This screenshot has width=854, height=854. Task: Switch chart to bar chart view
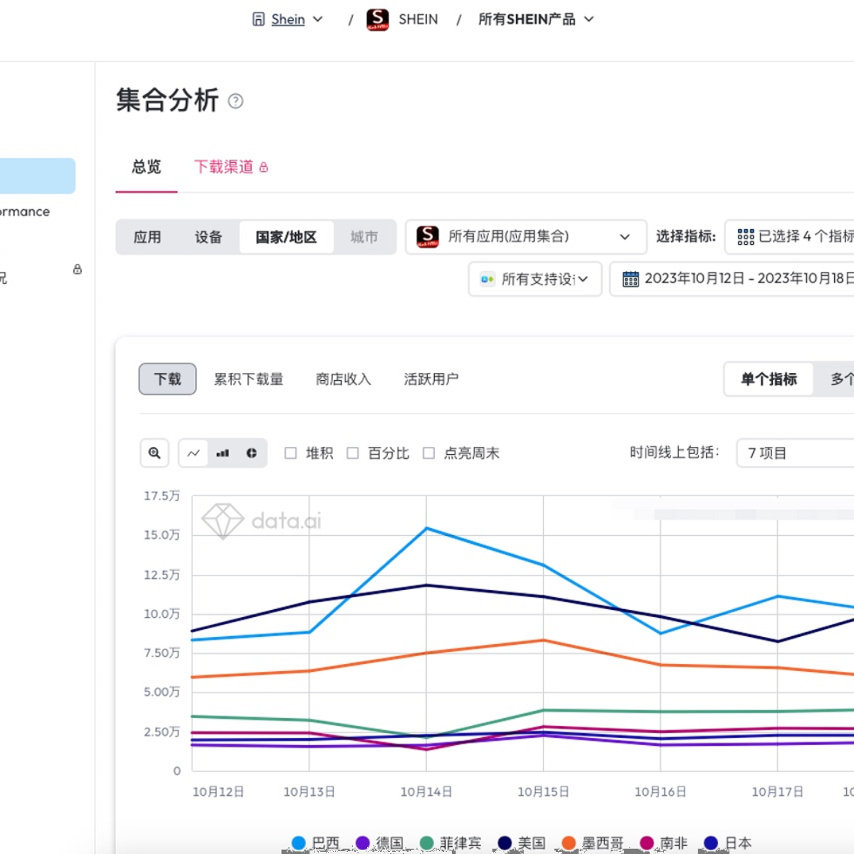pos(221,452)
